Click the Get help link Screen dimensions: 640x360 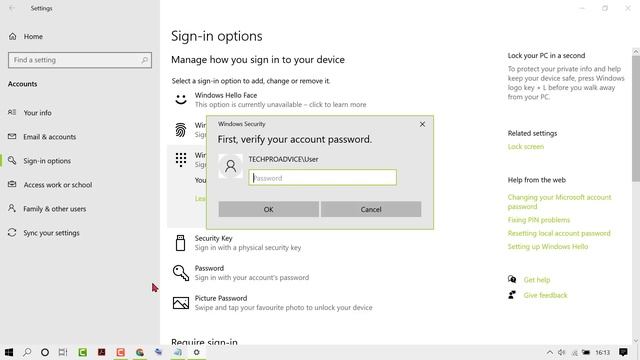coord(537,280)
